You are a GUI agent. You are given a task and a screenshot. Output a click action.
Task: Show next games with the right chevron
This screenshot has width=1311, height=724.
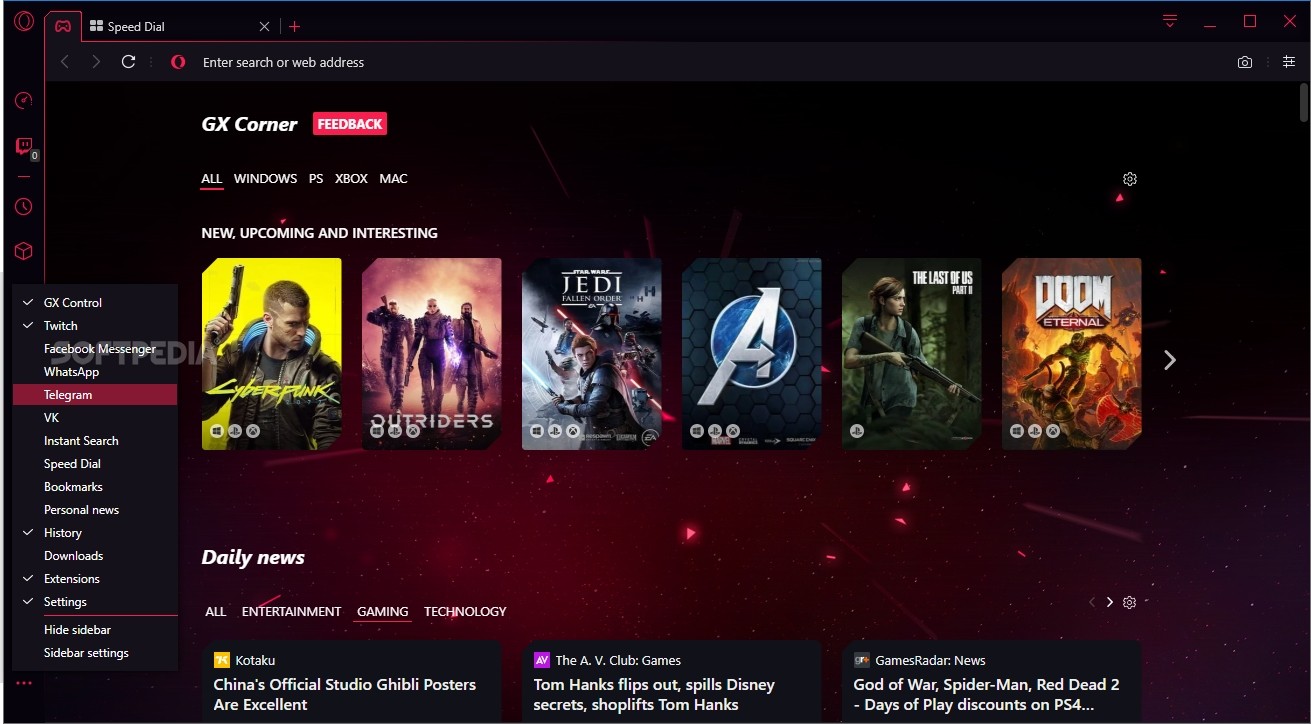[x=1170, y=360]
